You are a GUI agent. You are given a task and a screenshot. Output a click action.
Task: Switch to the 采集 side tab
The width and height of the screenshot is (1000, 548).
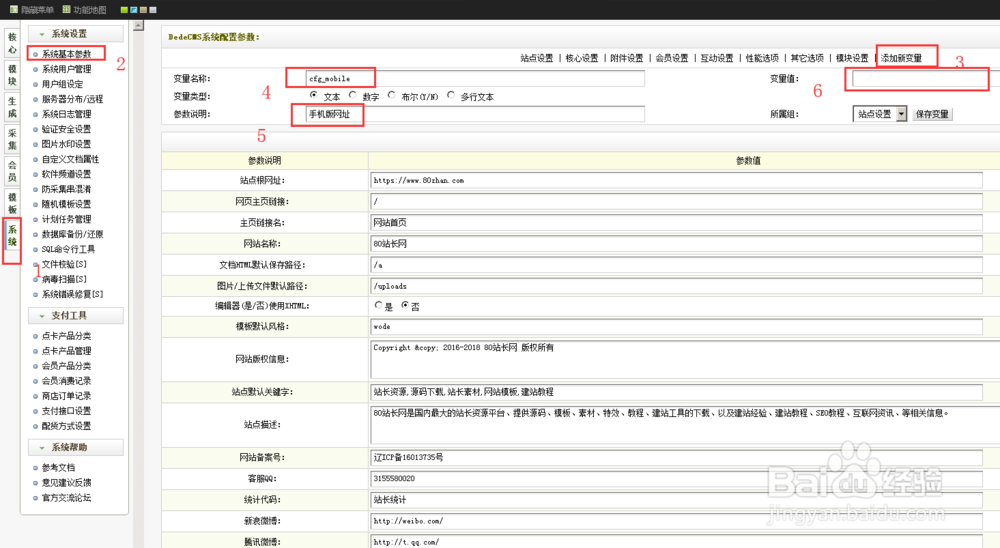[12, 139]
